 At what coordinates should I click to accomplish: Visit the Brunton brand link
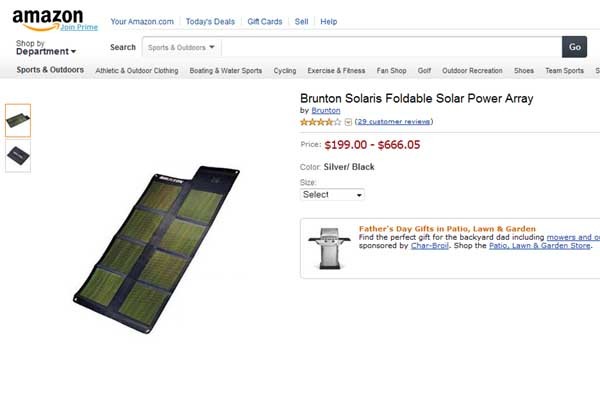point(326,110)
